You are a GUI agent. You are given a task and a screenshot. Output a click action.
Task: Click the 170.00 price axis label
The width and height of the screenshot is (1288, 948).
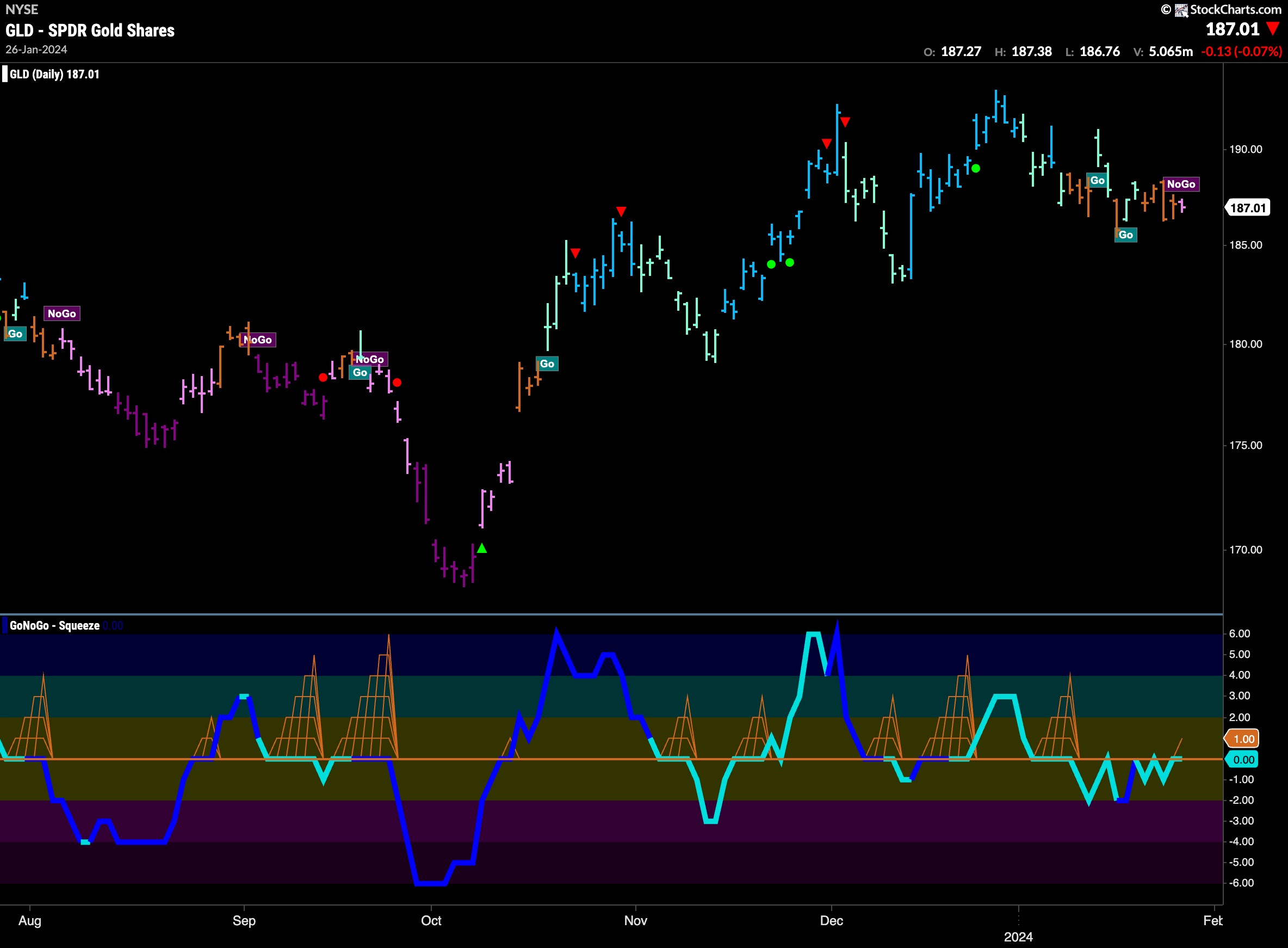[1246, 550]
